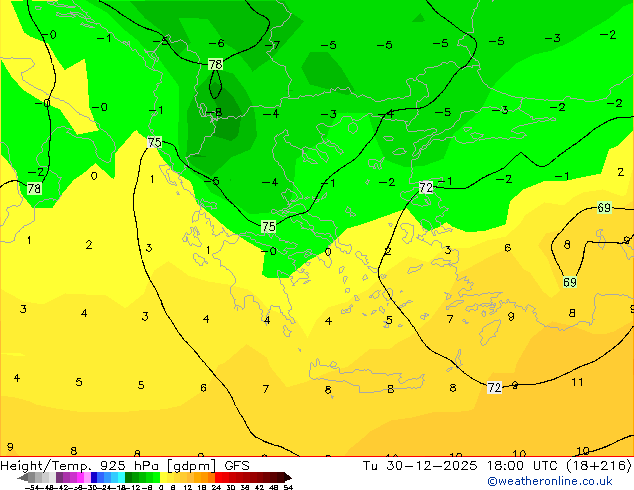The image size is (634, 490).
Task: Select the dark blue legend swatch
Action: 94,478
